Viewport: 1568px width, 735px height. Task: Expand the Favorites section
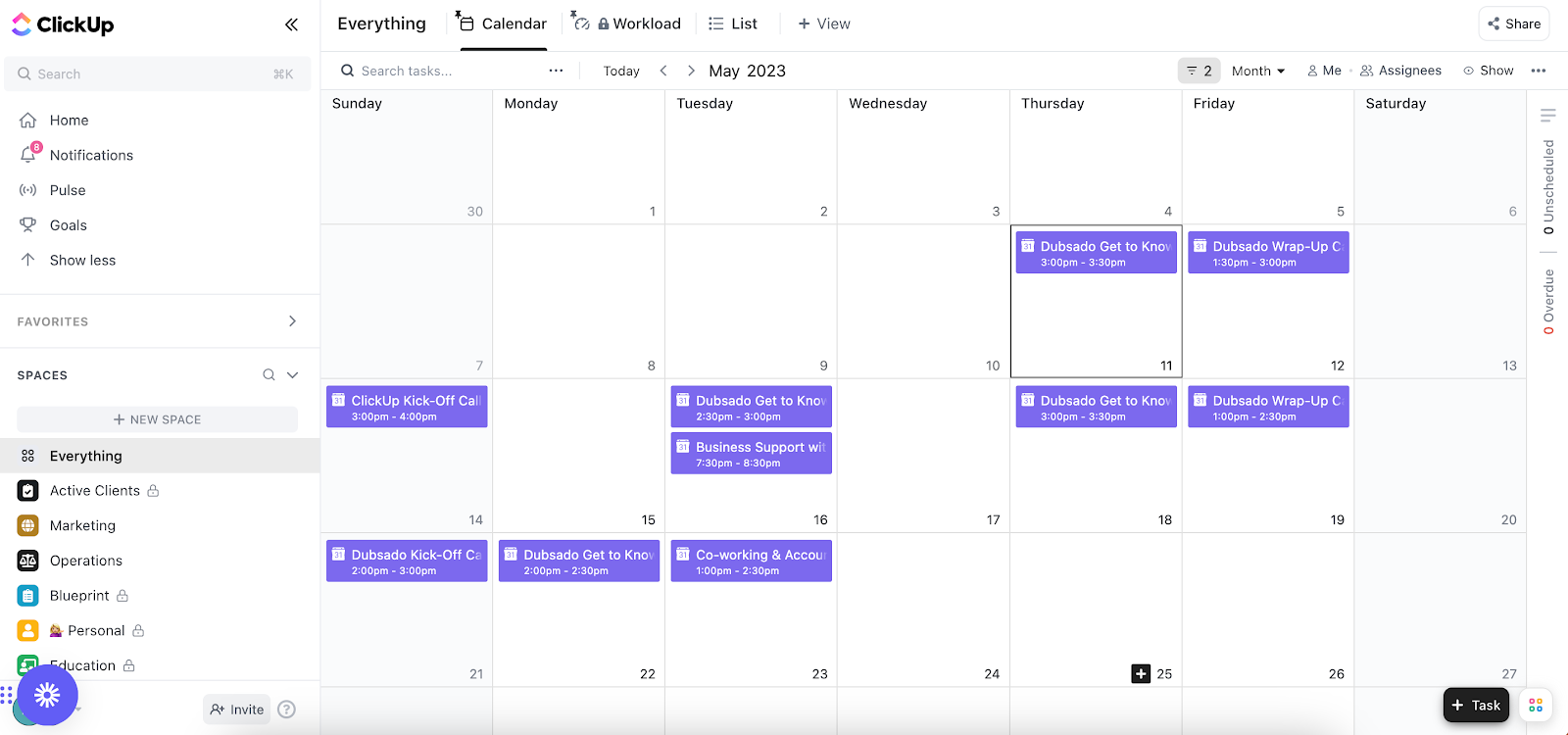click(292, 321)
